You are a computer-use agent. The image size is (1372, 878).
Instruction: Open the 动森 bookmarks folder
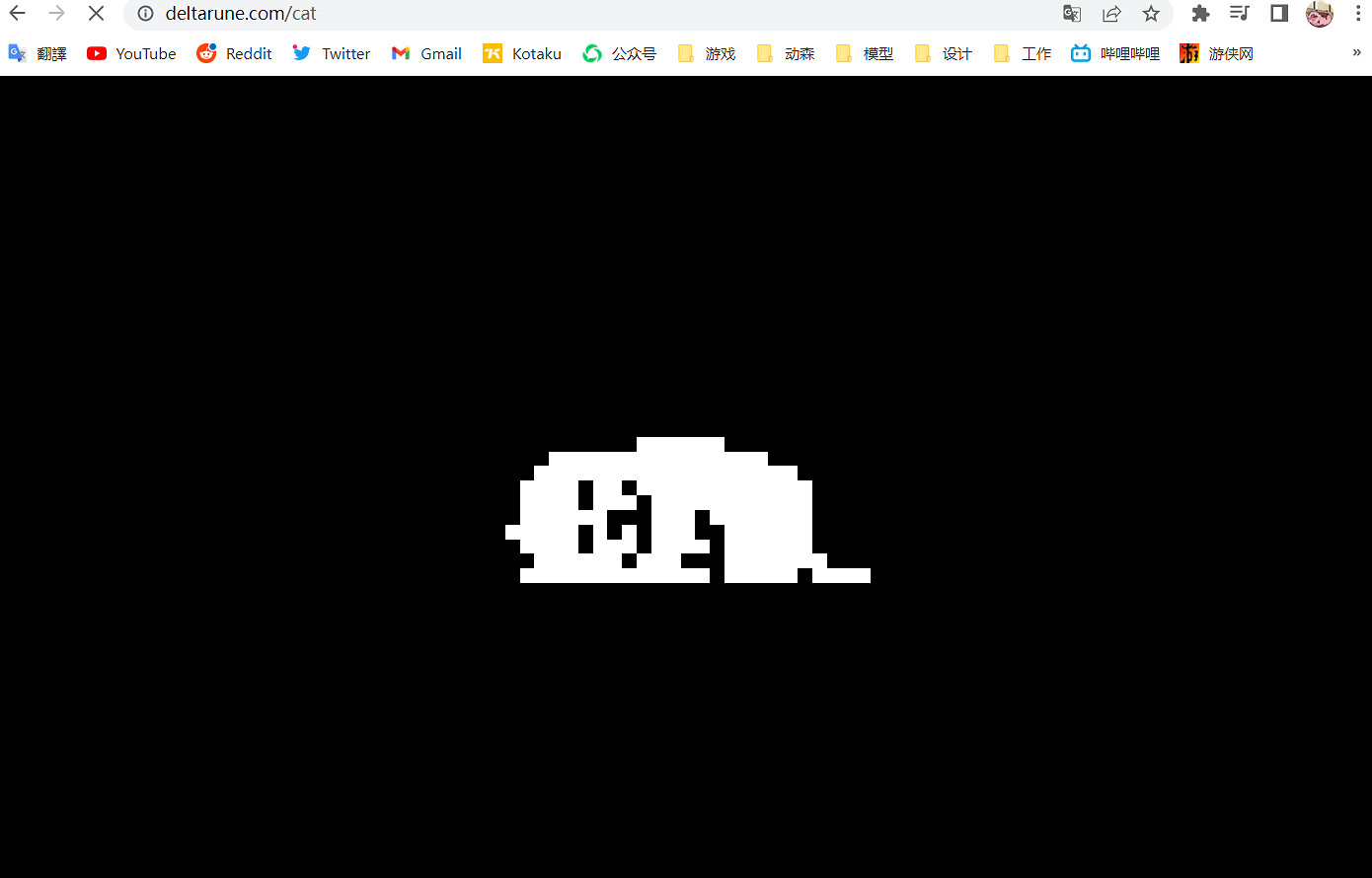(x=786, y=53)
